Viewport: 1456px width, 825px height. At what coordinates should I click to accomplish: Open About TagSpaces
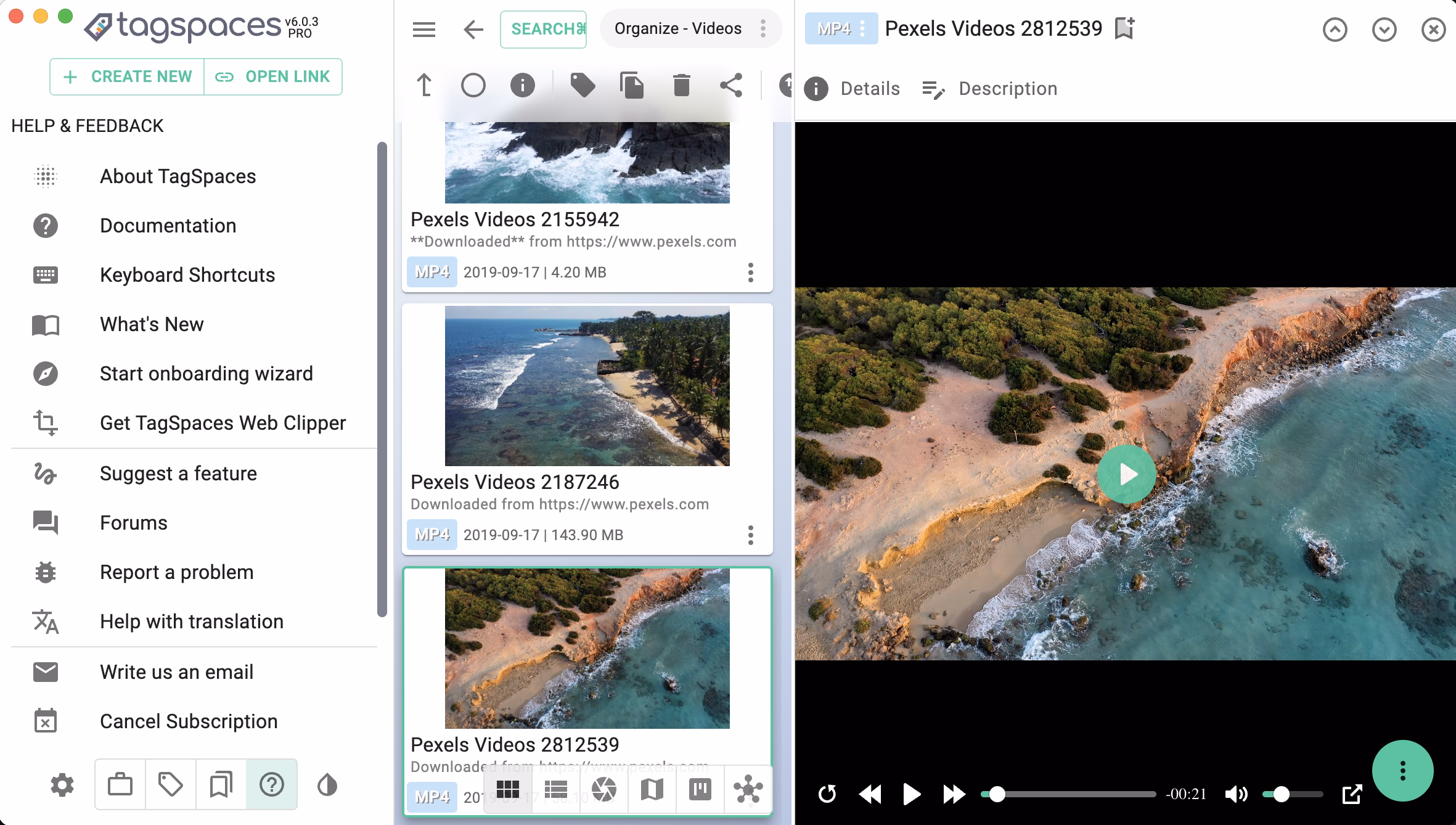194,176
